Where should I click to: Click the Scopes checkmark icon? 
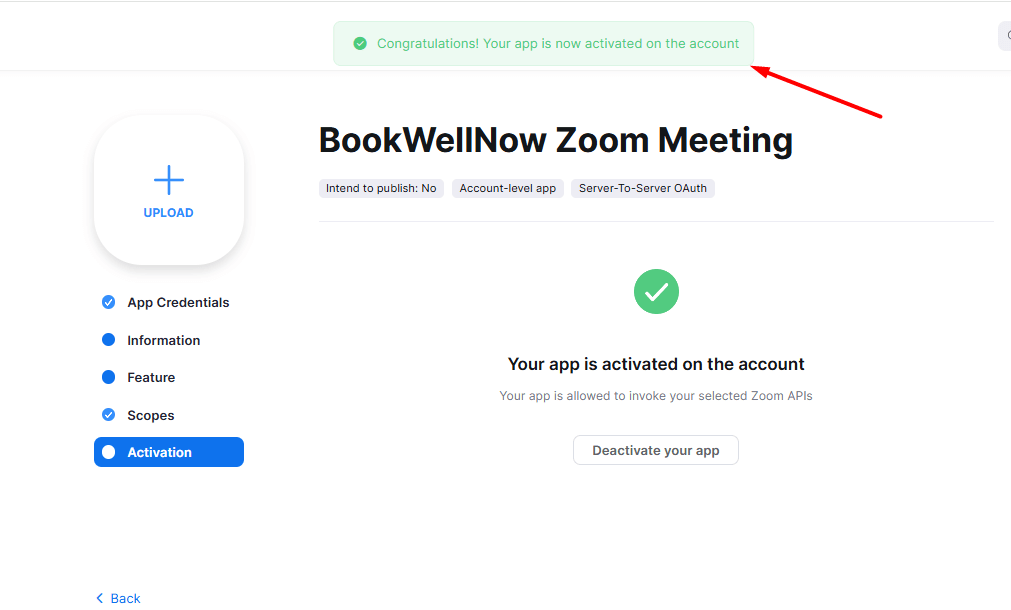[108, 415]
